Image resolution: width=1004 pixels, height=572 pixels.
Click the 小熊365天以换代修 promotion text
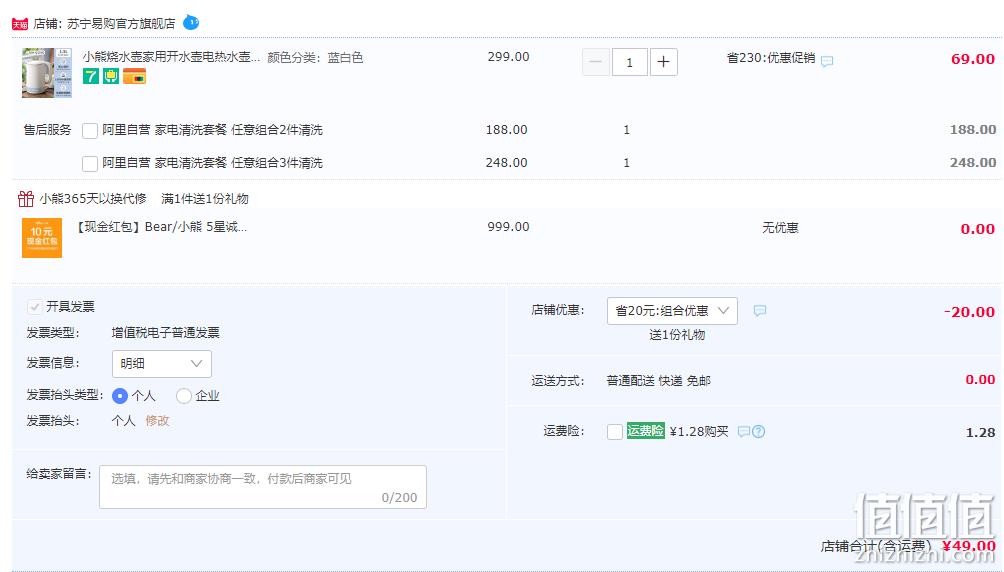[x=93, y=199]
